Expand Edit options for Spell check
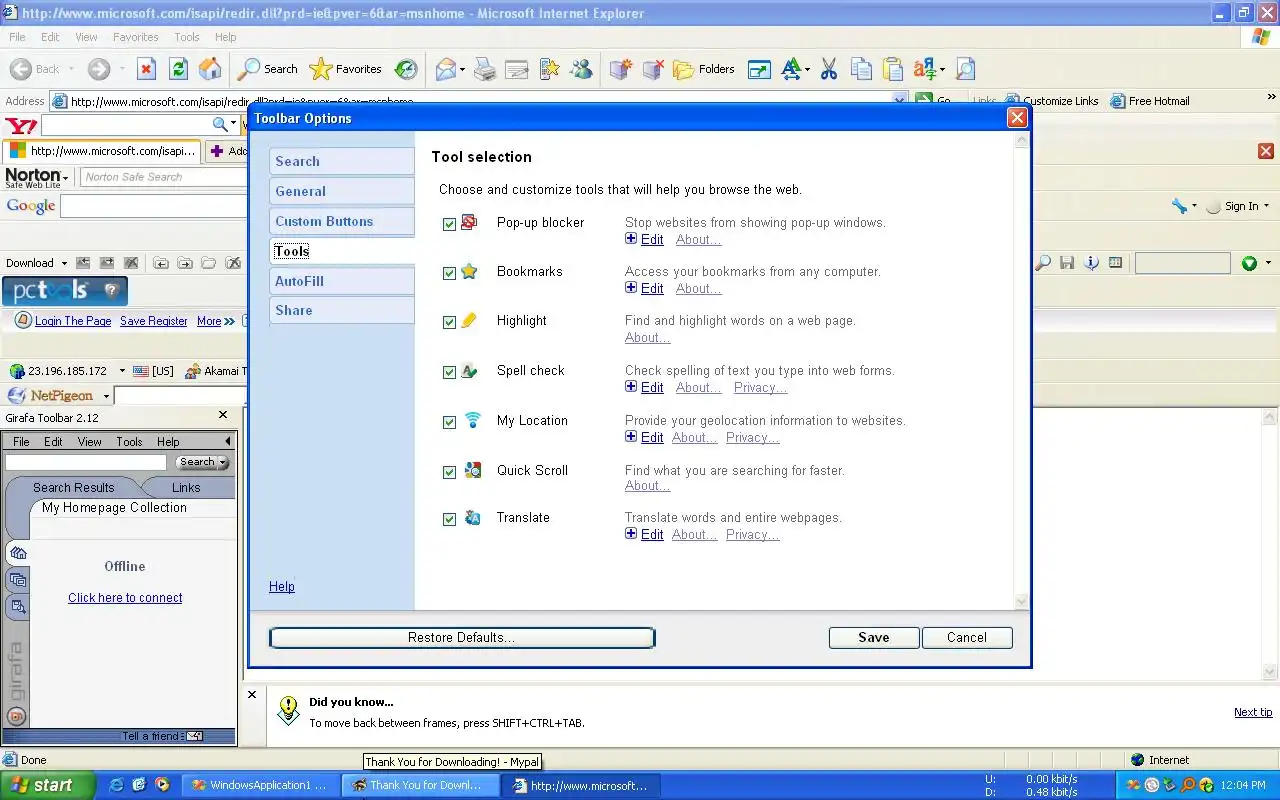This screenshot has height=800, width=1280. (645, 387)
